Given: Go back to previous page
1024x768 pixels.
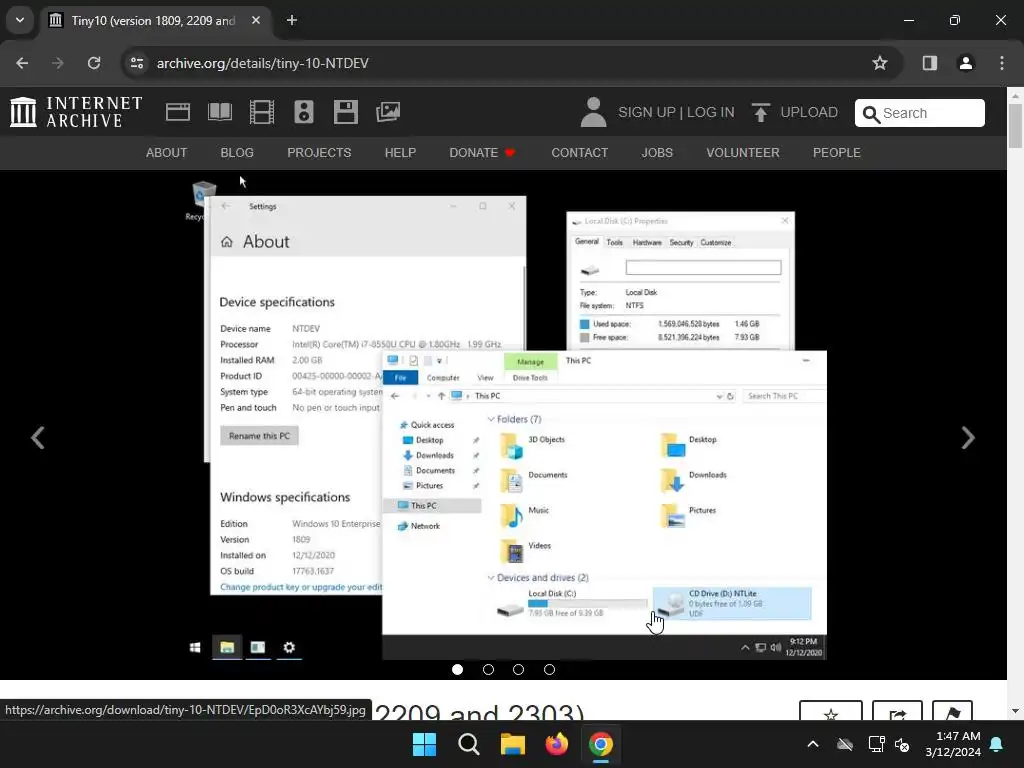Looking at the screenshot, I should 22,63.
